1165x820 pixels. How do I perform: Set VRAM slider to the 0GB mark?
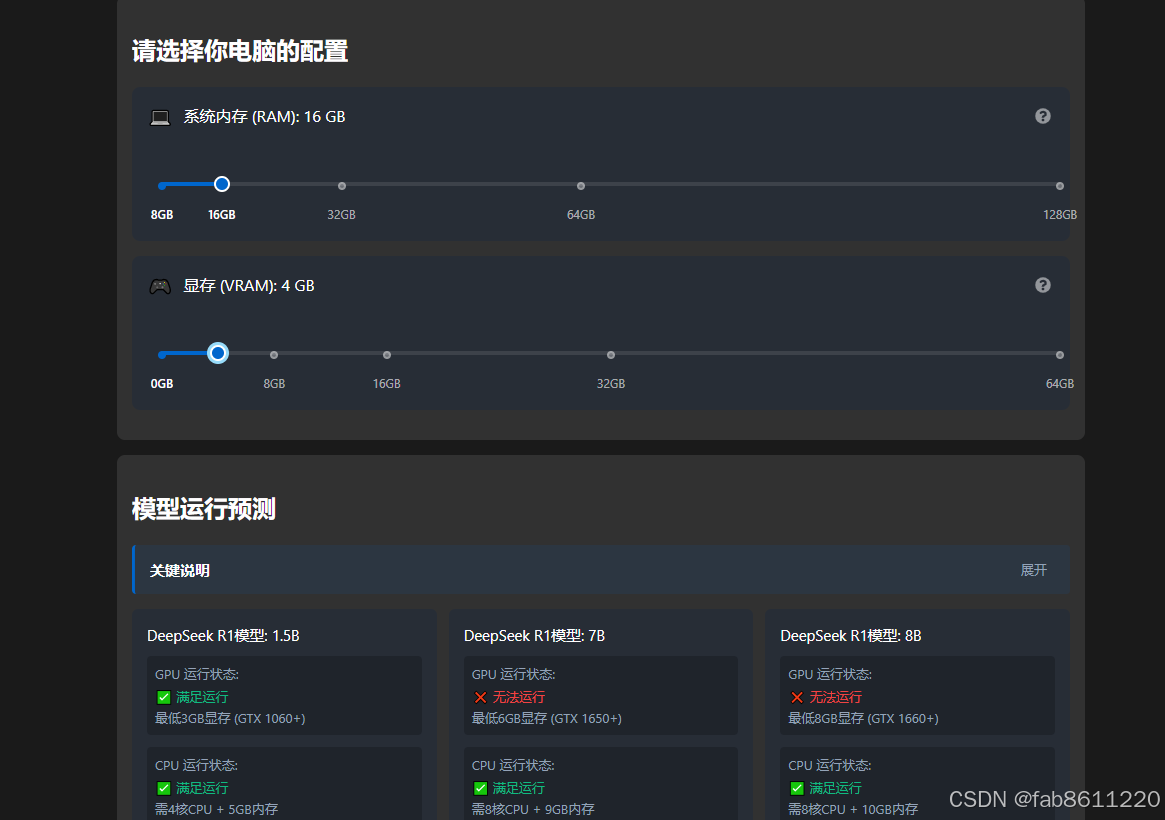(162, 355)
